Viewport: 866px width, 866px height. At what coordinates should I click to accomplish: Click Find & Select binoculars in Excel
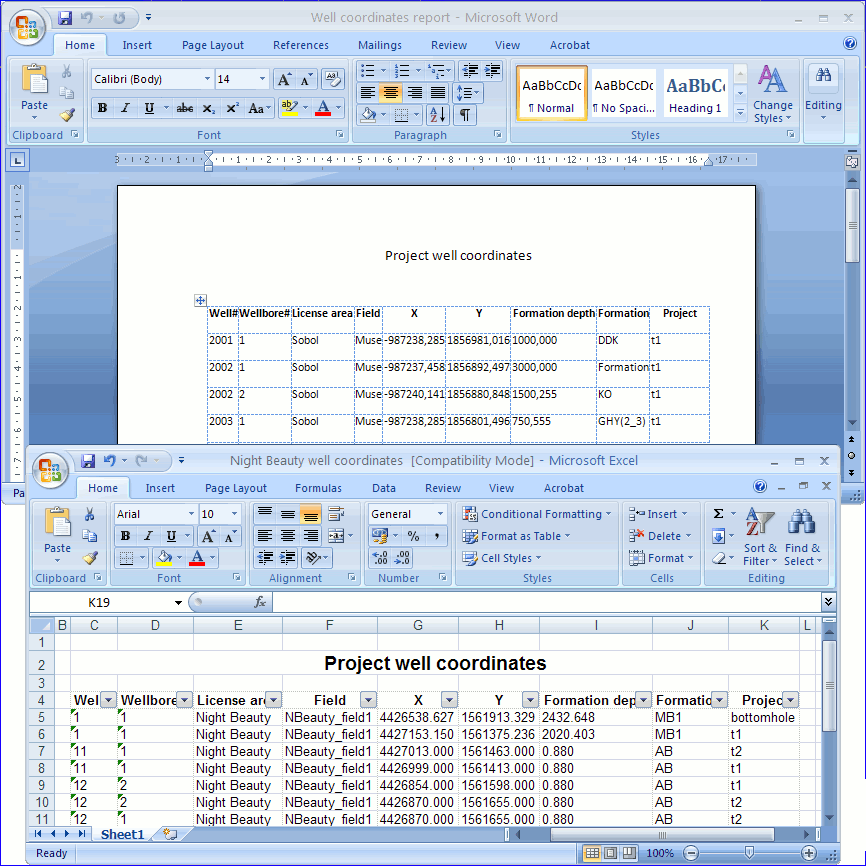point(802,537)
